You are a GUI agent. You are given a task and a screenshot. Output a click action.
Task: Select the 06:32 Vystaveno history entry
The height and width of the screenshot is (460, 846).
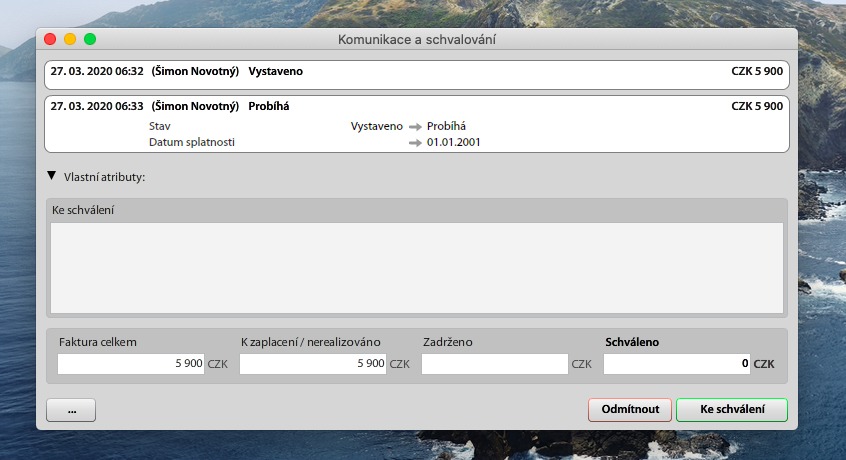416,72
